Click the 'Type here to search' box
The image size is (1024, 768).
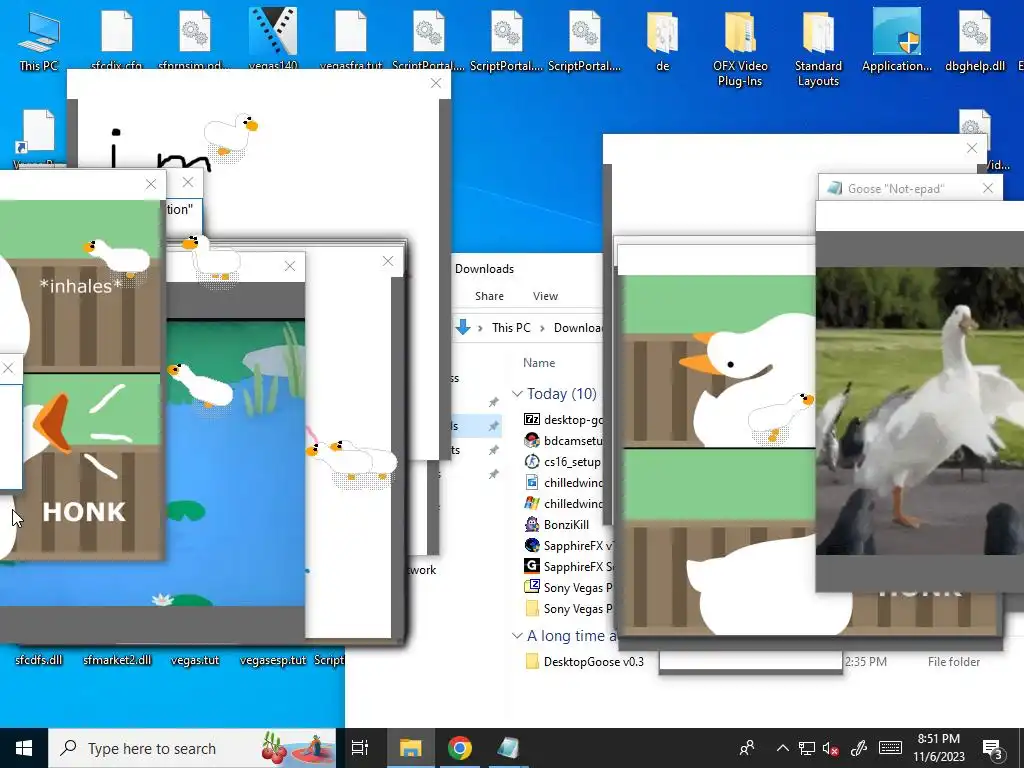click(x=192, y=748)
